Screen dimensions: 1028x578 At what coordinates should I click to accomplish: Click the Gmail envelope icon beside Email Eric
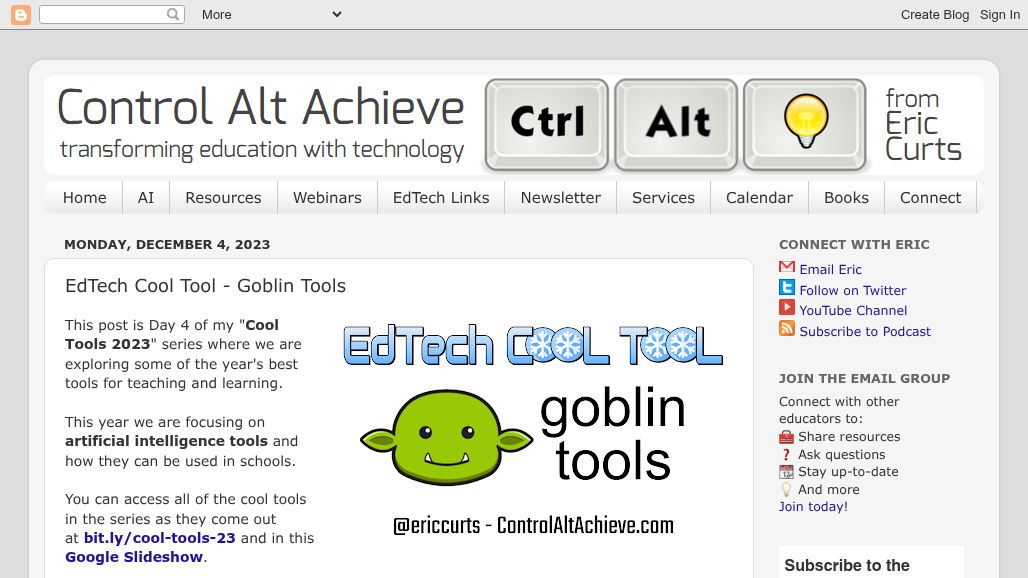click(x=786, y=268)
